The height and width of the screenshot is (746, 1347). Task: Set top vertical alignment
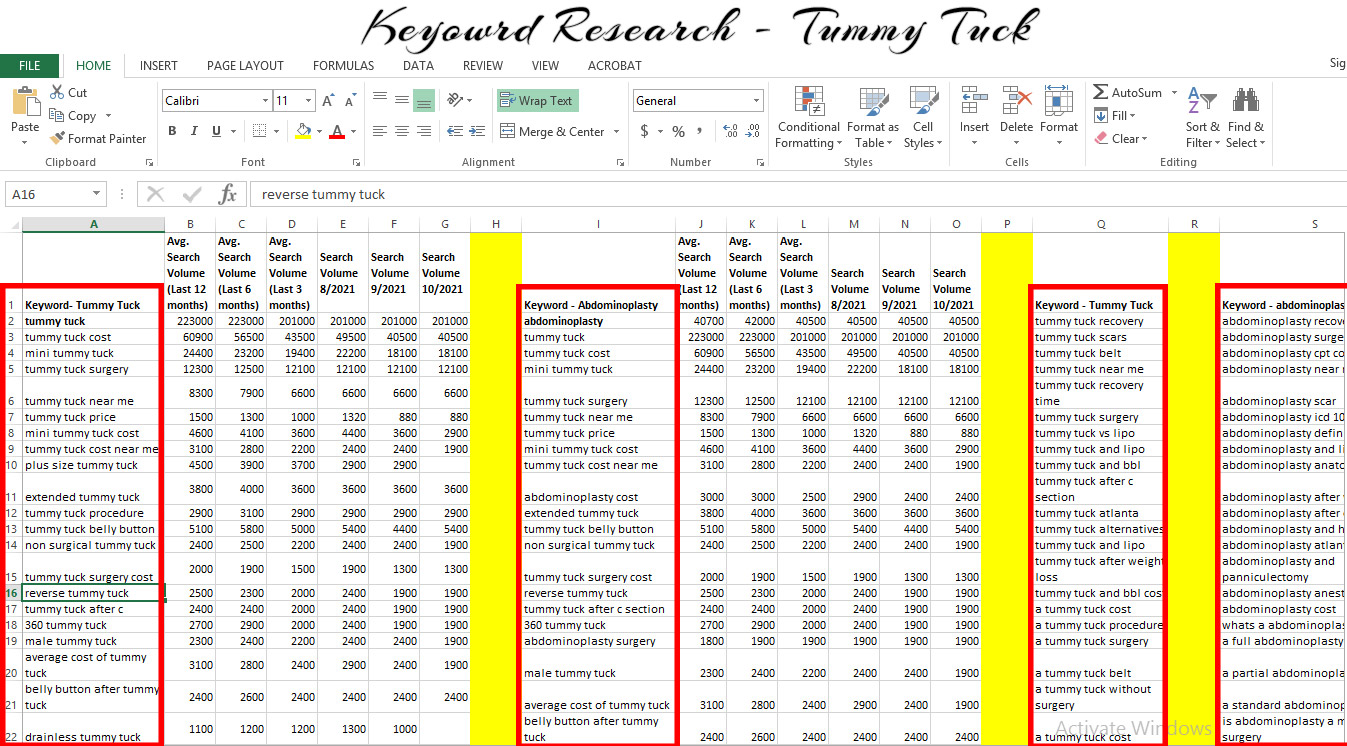pyautogui.click(x=380, y=100)
